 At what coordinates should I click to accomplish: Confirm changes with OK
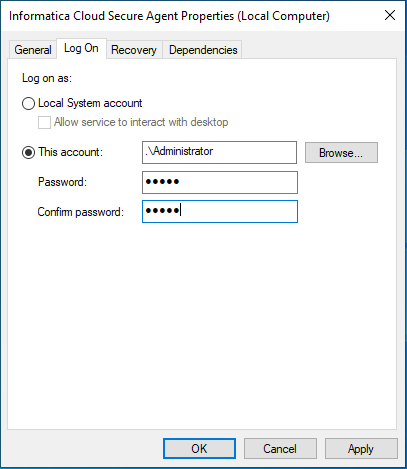[199, 449]
